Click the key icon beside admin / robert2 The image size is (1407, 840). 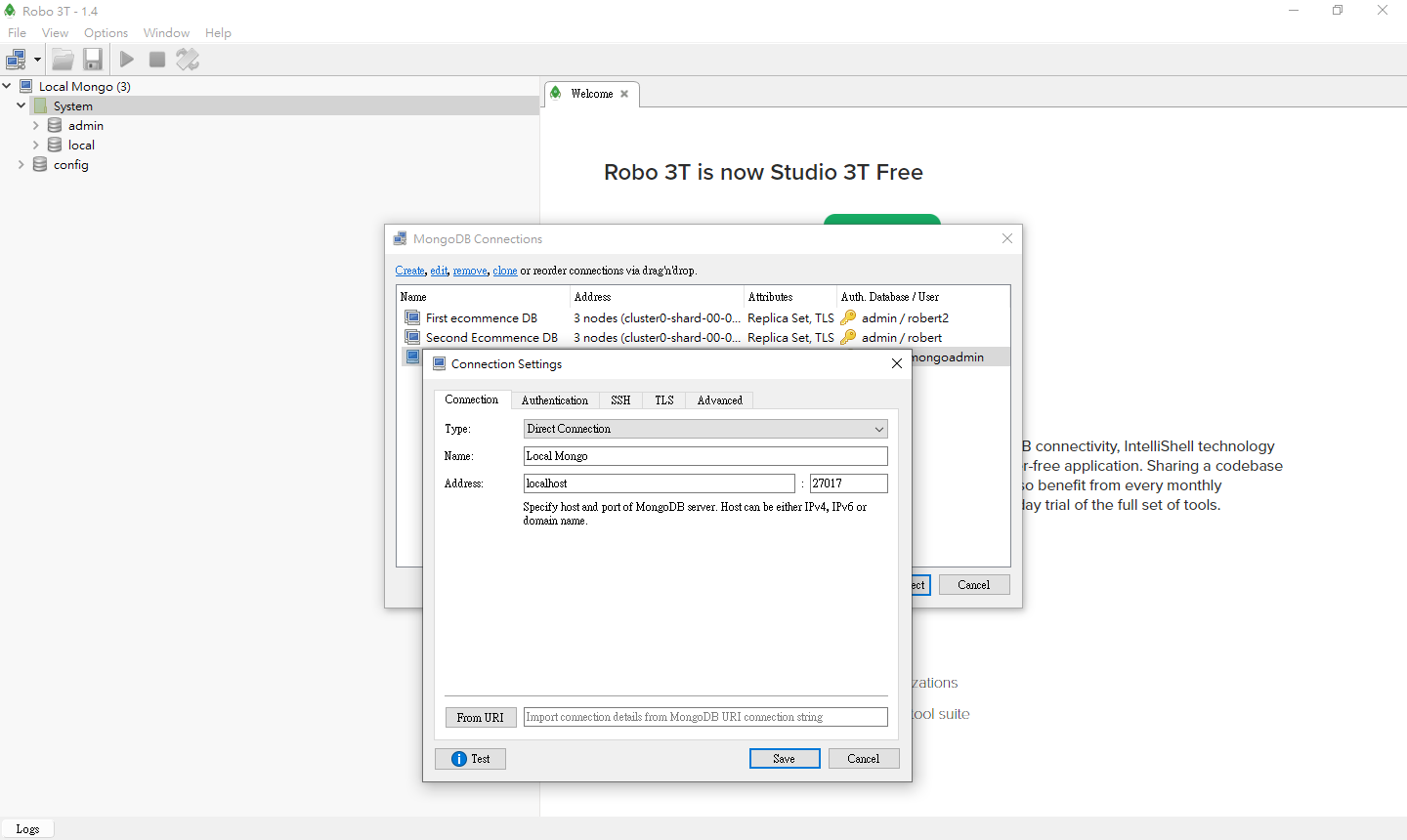point(848,317)
